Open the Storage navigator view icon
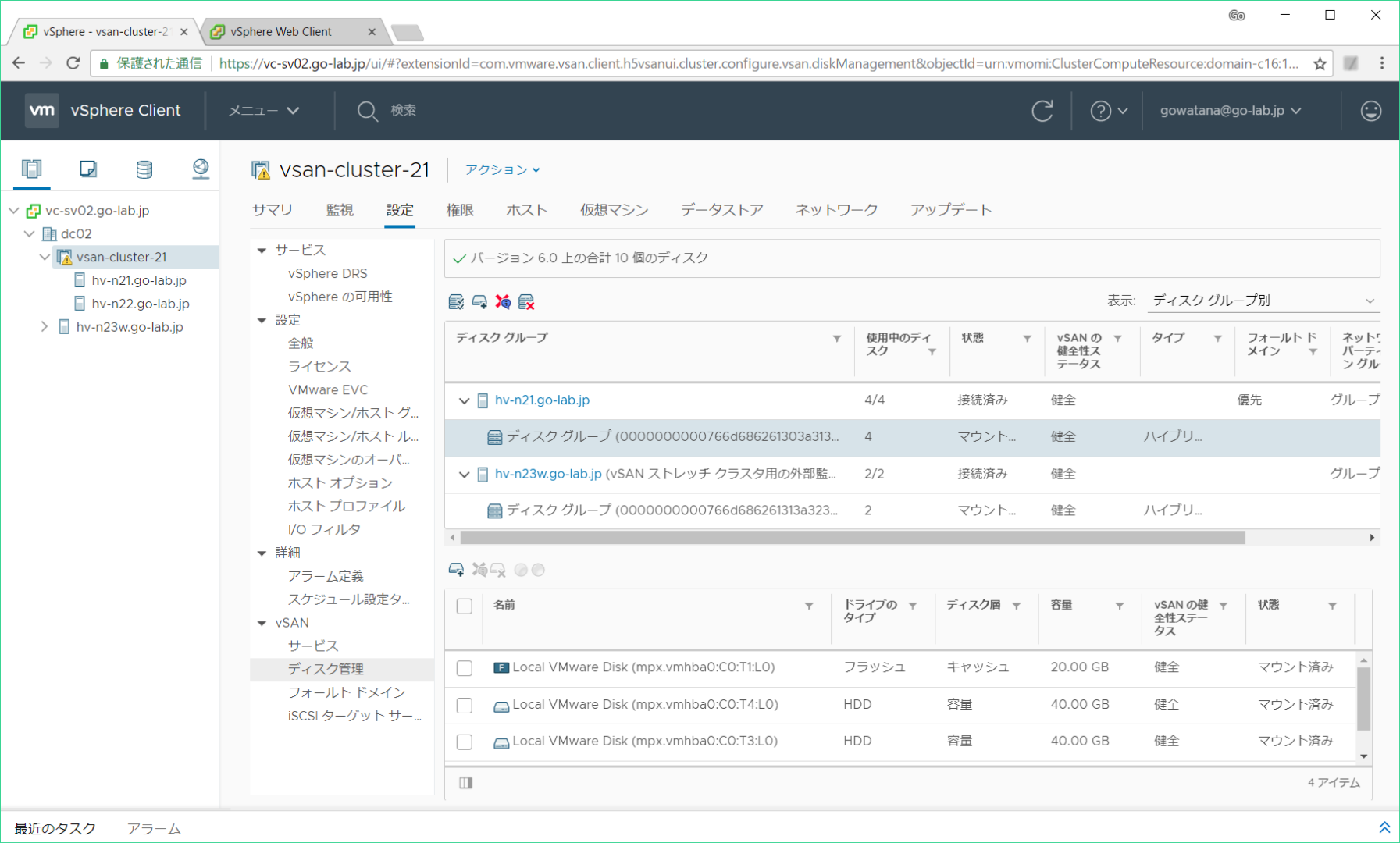 (144, 169)
